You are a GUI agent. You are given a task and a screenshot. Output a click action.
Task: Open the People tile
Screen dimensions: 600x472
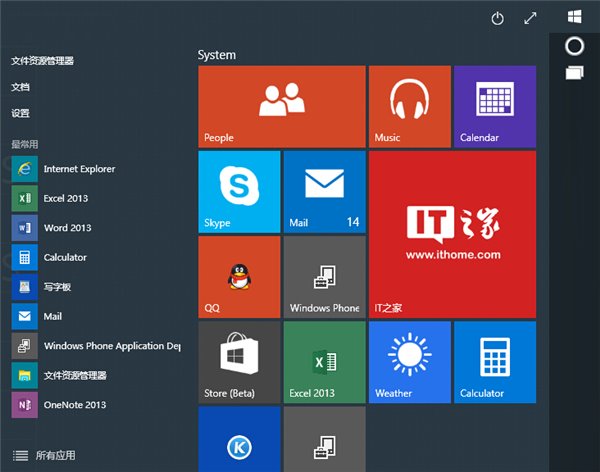282,106
